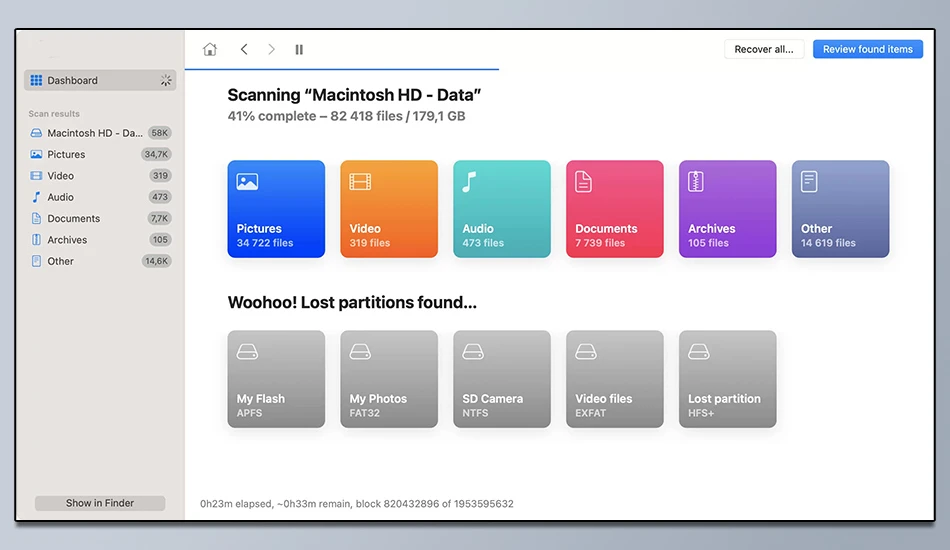Open the orange Video card
This screenshot has width=950, height=550.
(x=389, y=209)
